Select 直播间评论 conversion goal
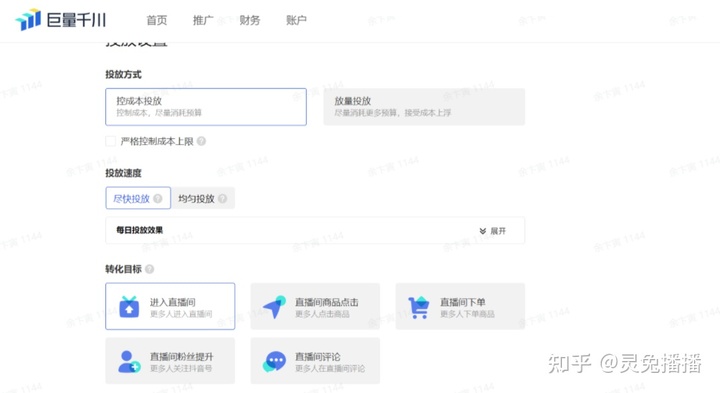 tap(315, 361)
